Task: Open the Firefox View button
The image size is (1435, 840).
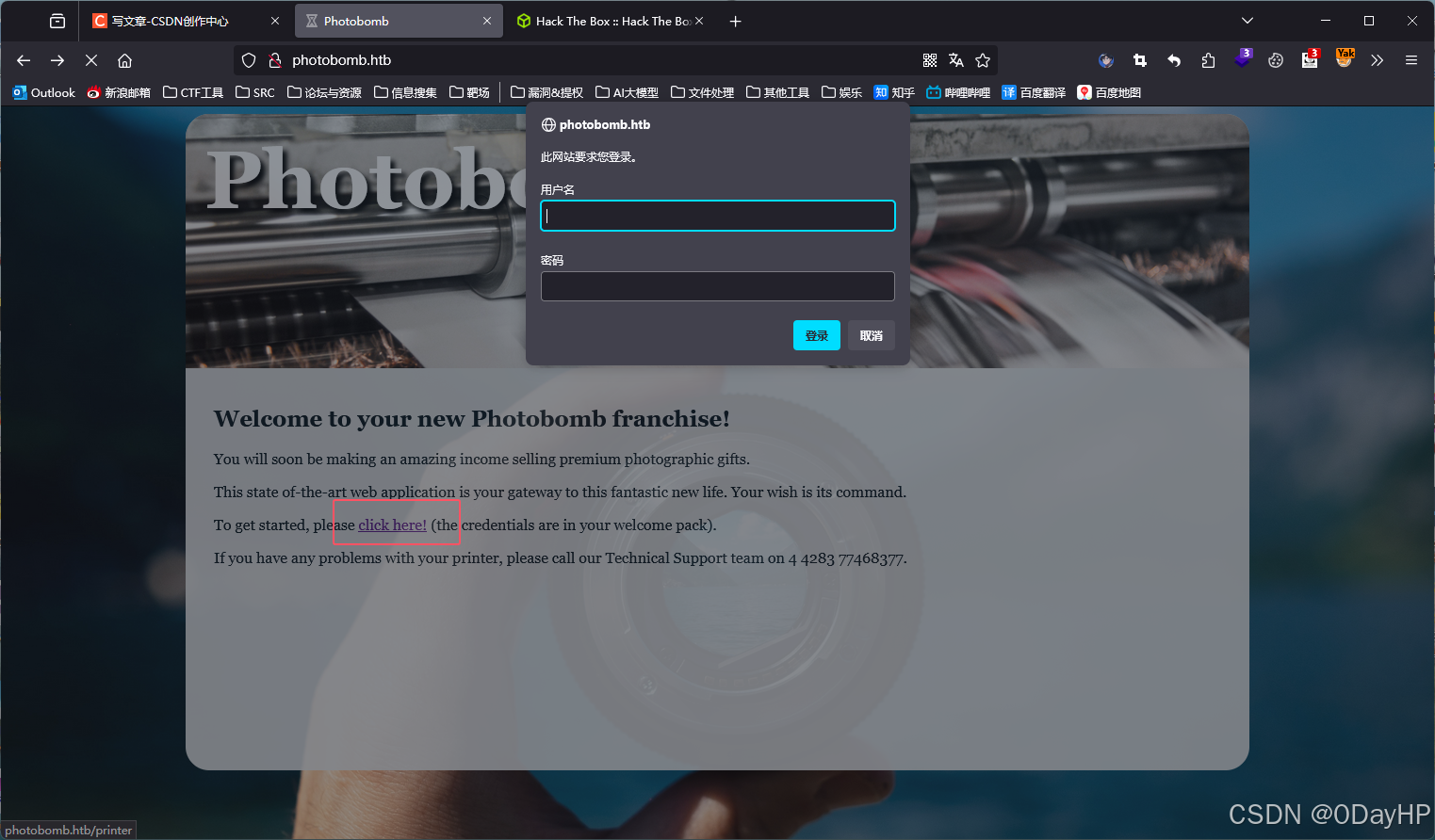Action: tap(57, 21)
